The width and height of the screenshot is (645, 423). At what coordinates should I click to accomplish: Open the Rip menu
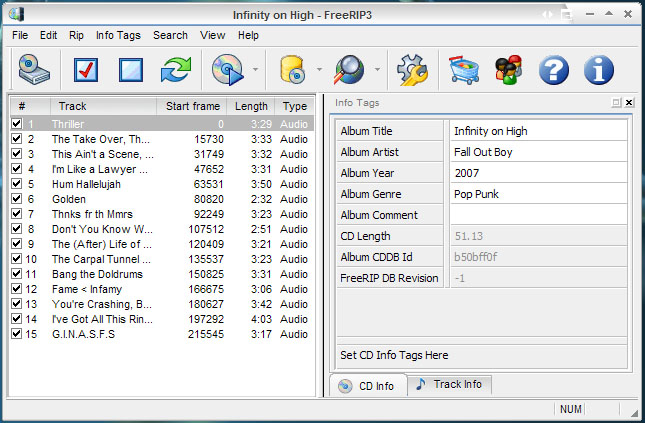(77, 35)
